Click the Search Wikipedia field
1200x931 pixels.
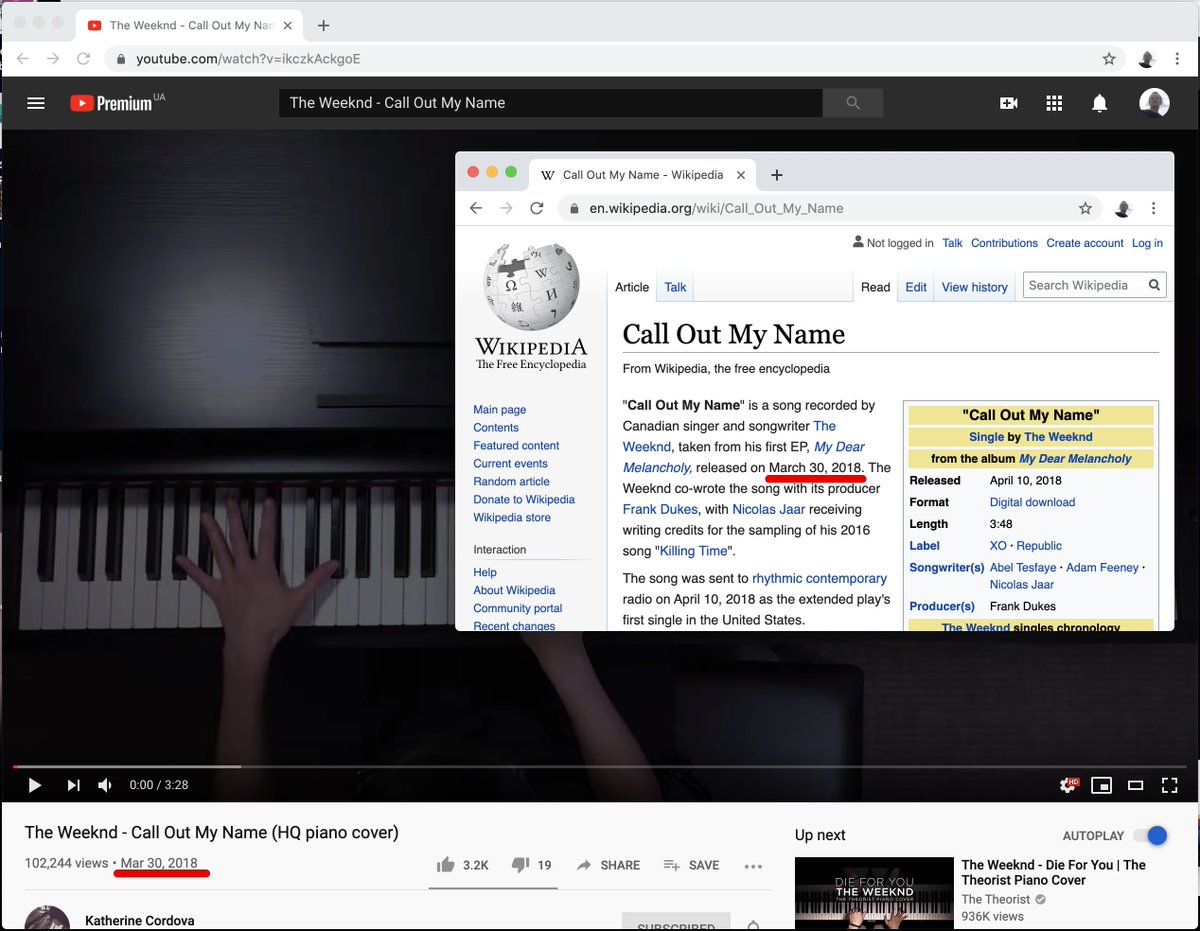click(x=1085, y=285)
